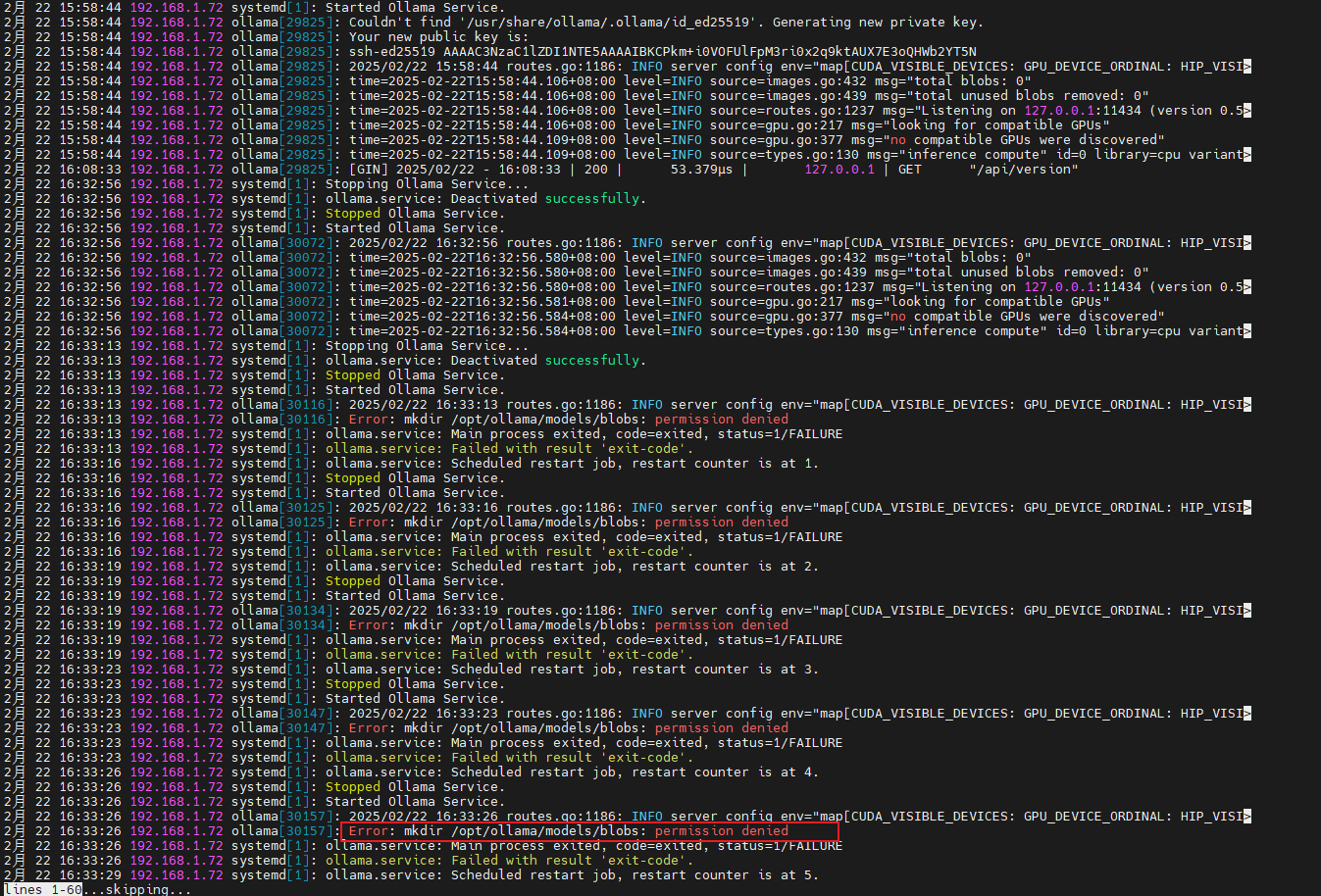Click ollama[30116] 'routes.go:1186: INFO server config' entry
1321x896 pixels.
tap(638, 404)
